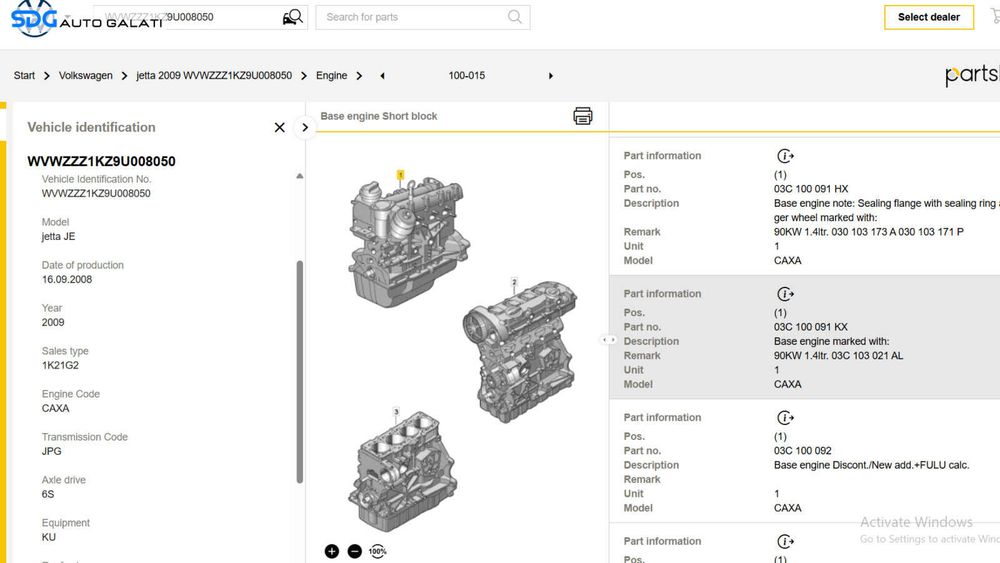Click the Select dealer button

coord(929,17)
